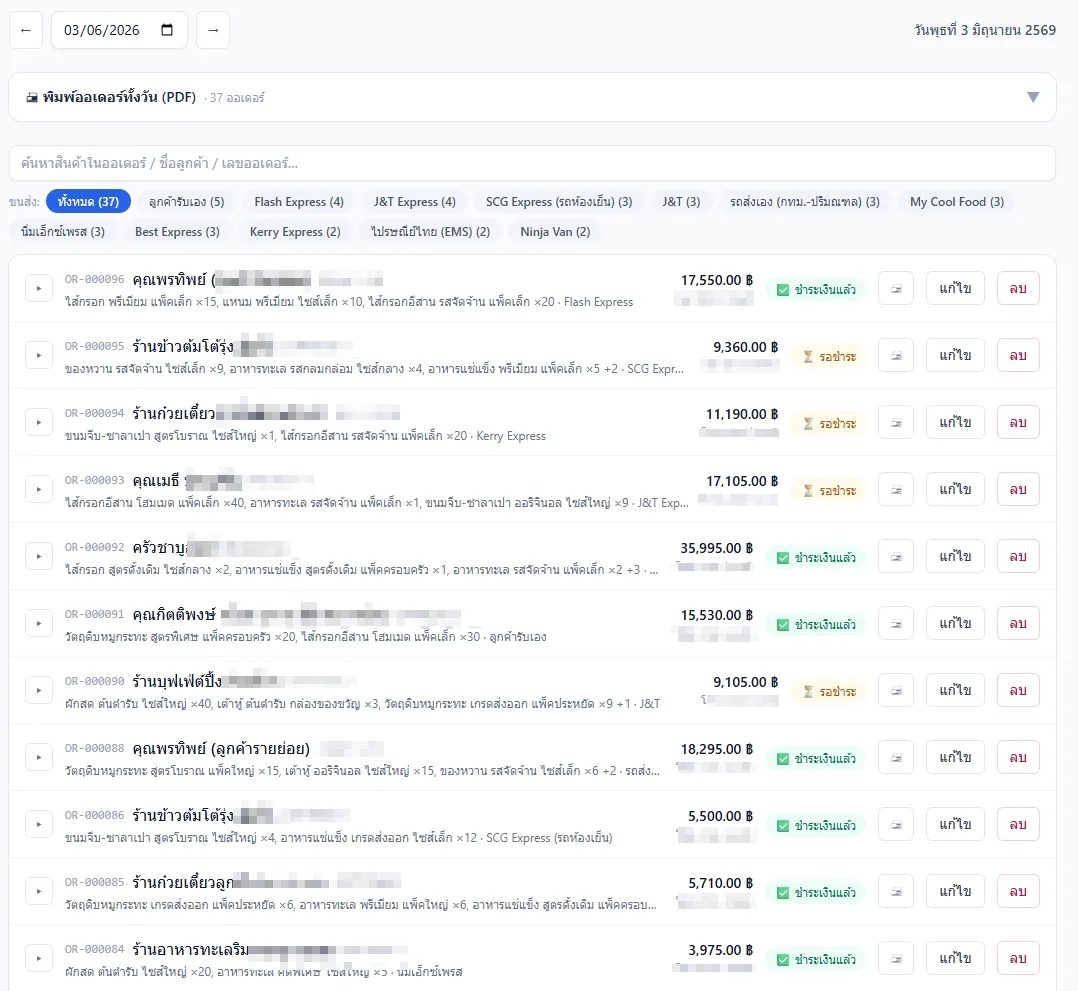Go to the previous day arrow
This screenshot has height=991, width=1078.
(x=26, y=30)
